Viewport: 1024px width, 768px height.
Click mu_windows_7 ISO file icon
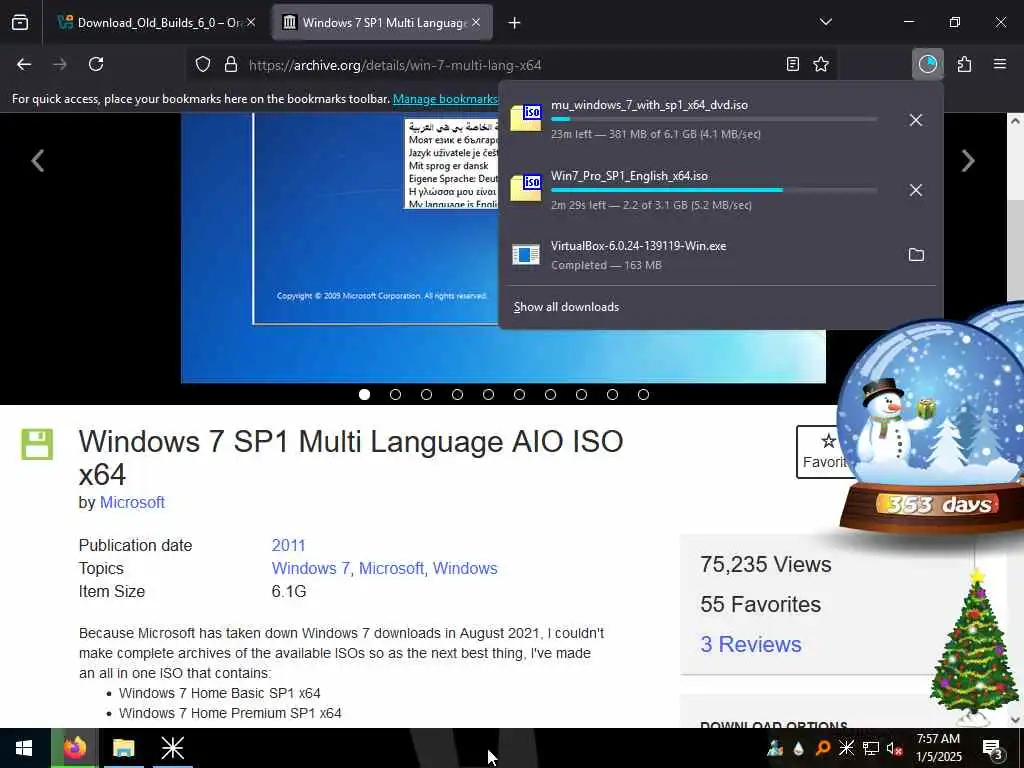pos(526,118)
